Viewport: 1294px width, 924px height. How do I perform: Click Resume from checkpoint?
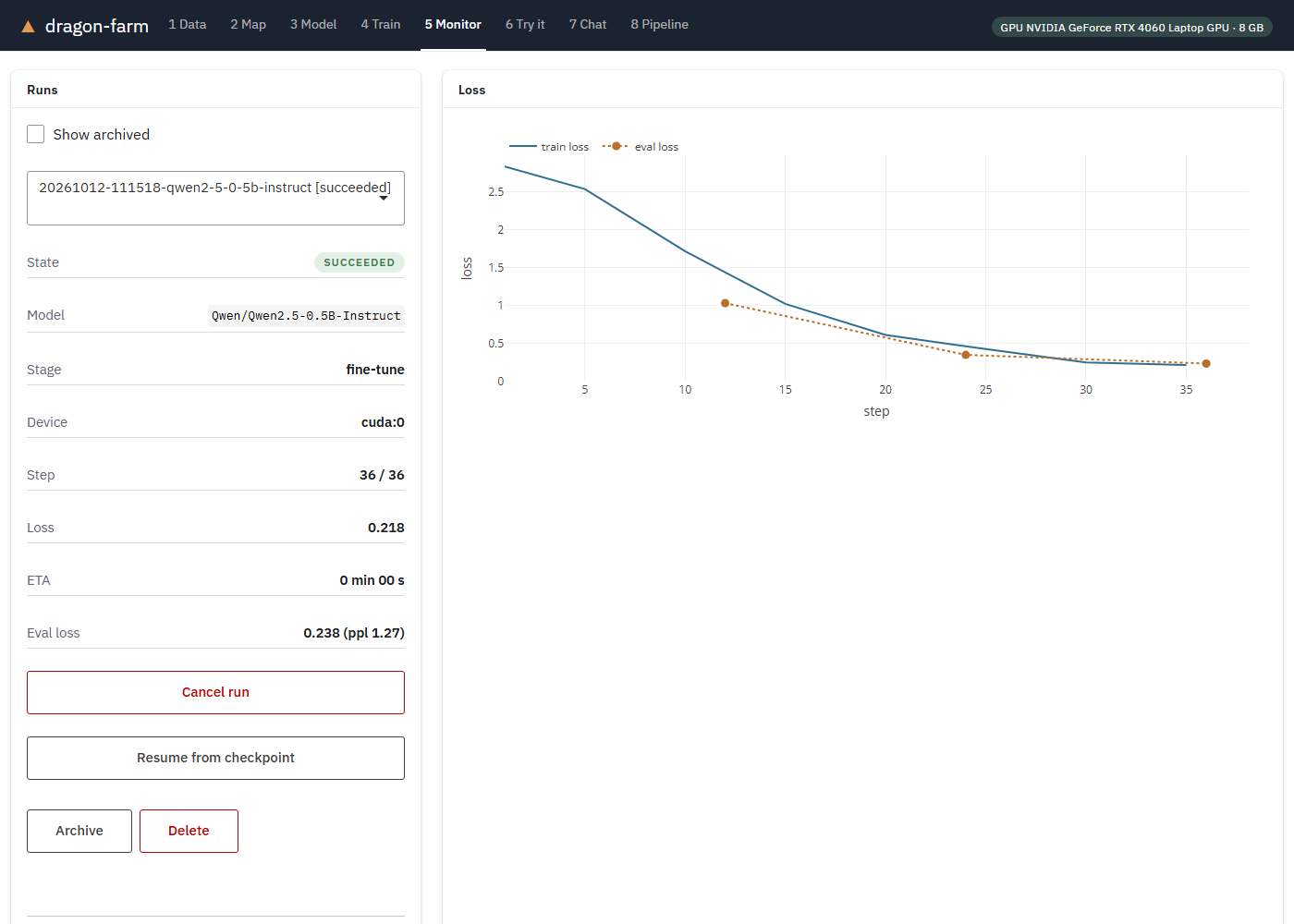[215, 758]
